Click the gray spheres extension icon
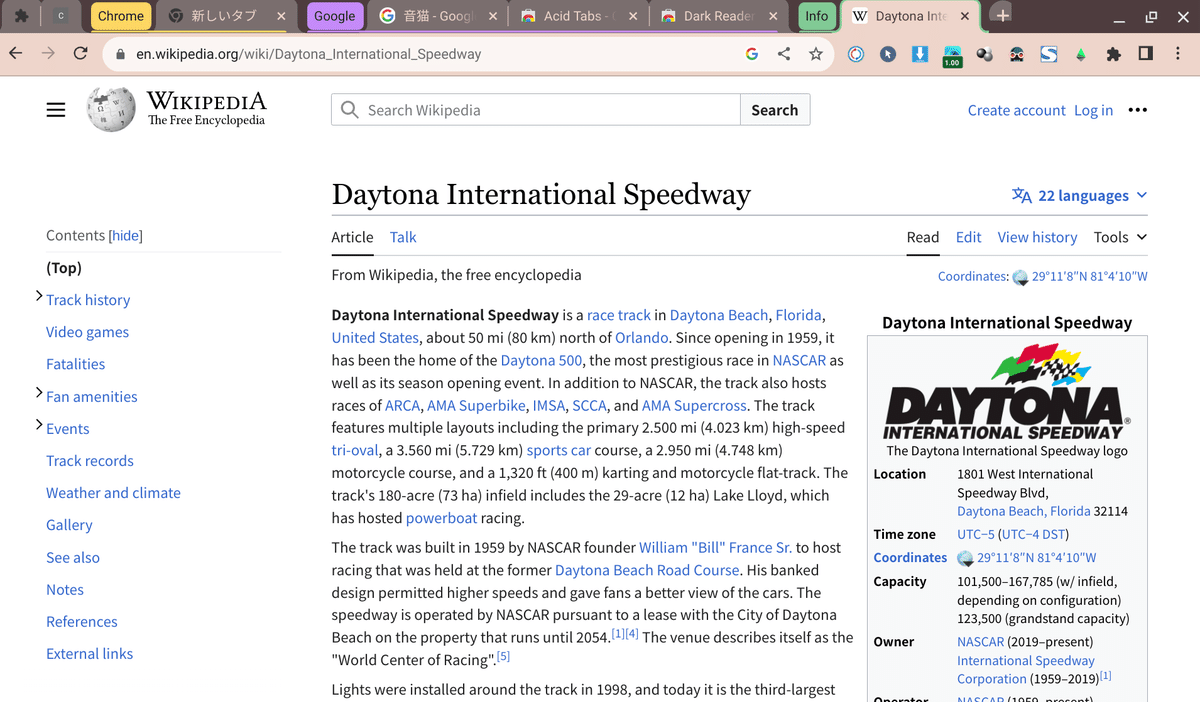 click(984, 54)
